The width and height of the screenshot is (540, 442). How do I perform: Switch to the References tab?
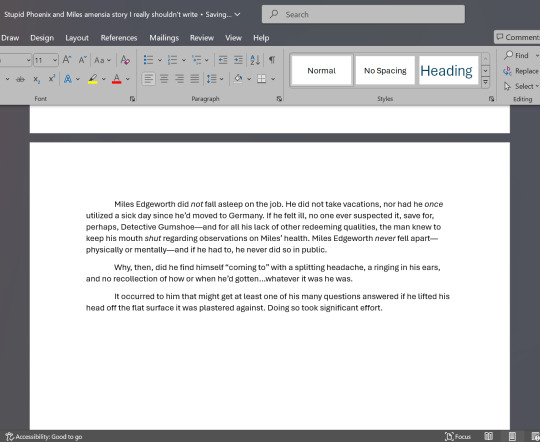coord(119,38)
